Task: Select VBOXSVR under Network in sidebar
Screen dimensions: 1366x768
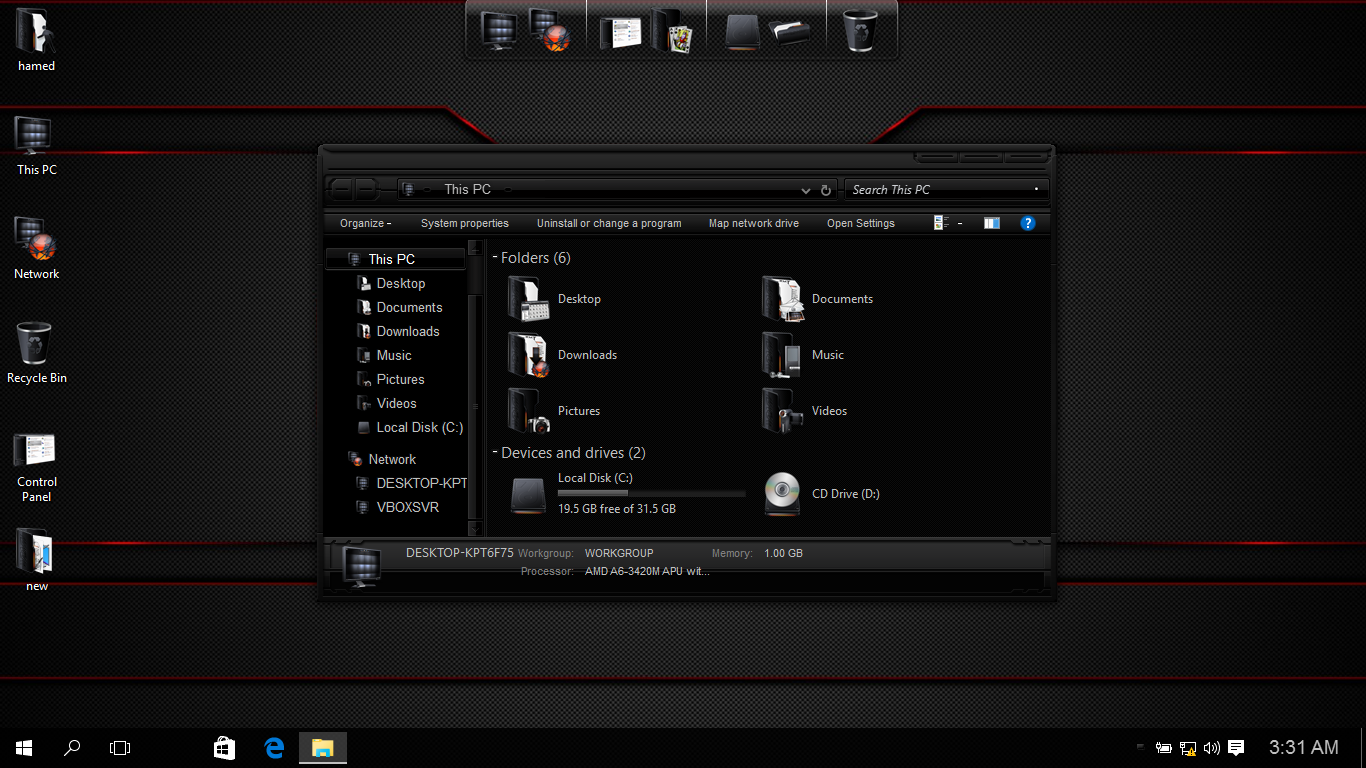Action: click(x=407, y=507)
